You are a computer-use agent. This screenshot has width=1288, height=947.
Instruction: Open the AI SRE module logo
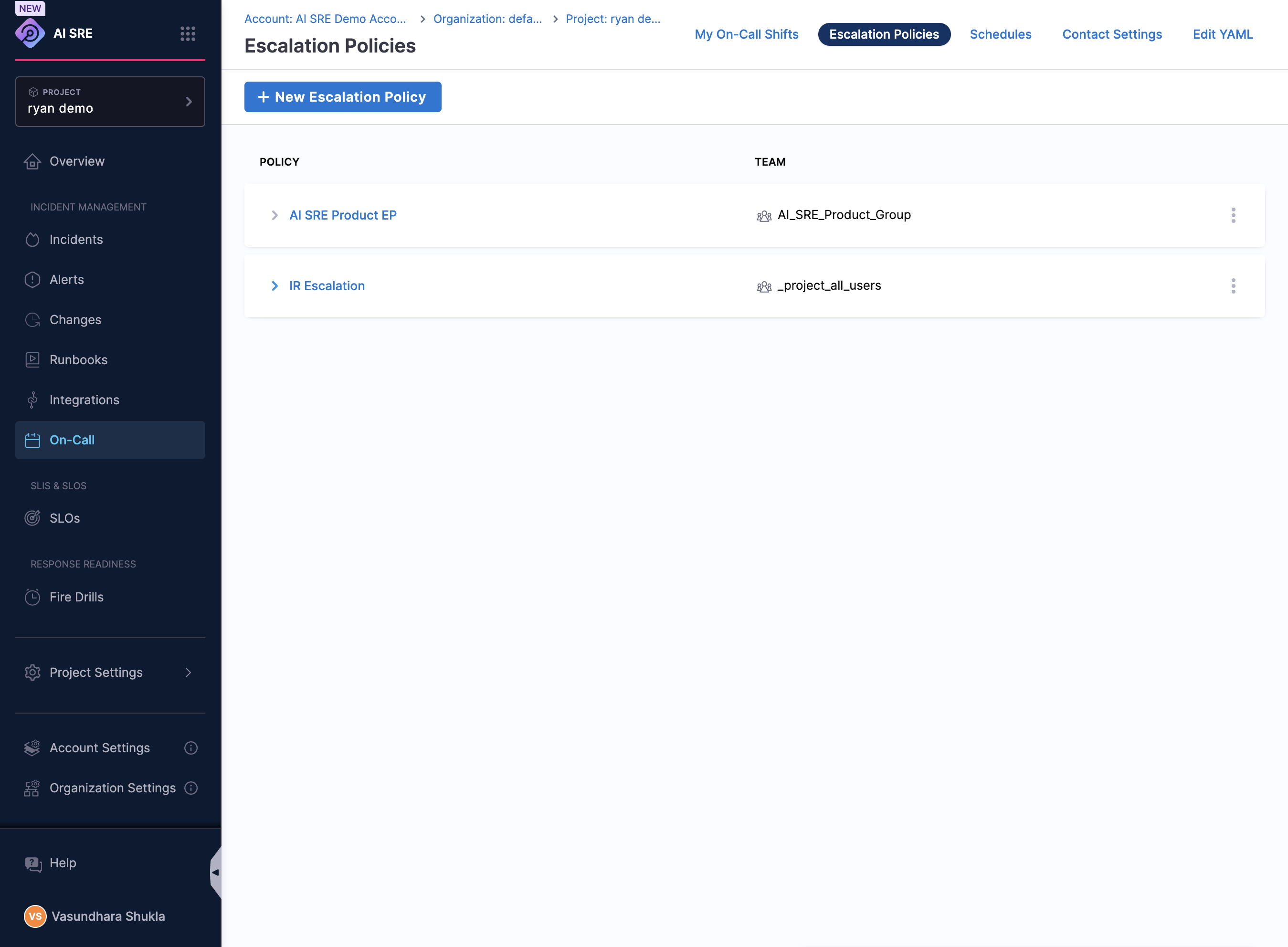[30, 33]
